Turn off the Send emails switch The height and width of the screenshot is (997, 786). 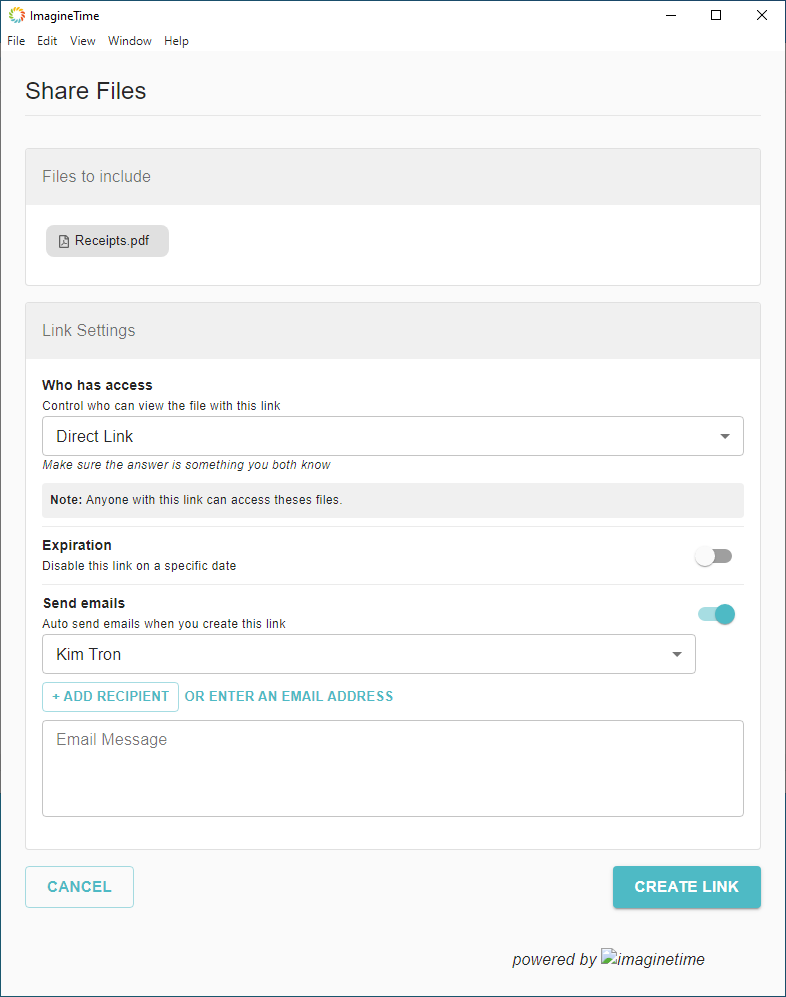(x=717, y=614)
